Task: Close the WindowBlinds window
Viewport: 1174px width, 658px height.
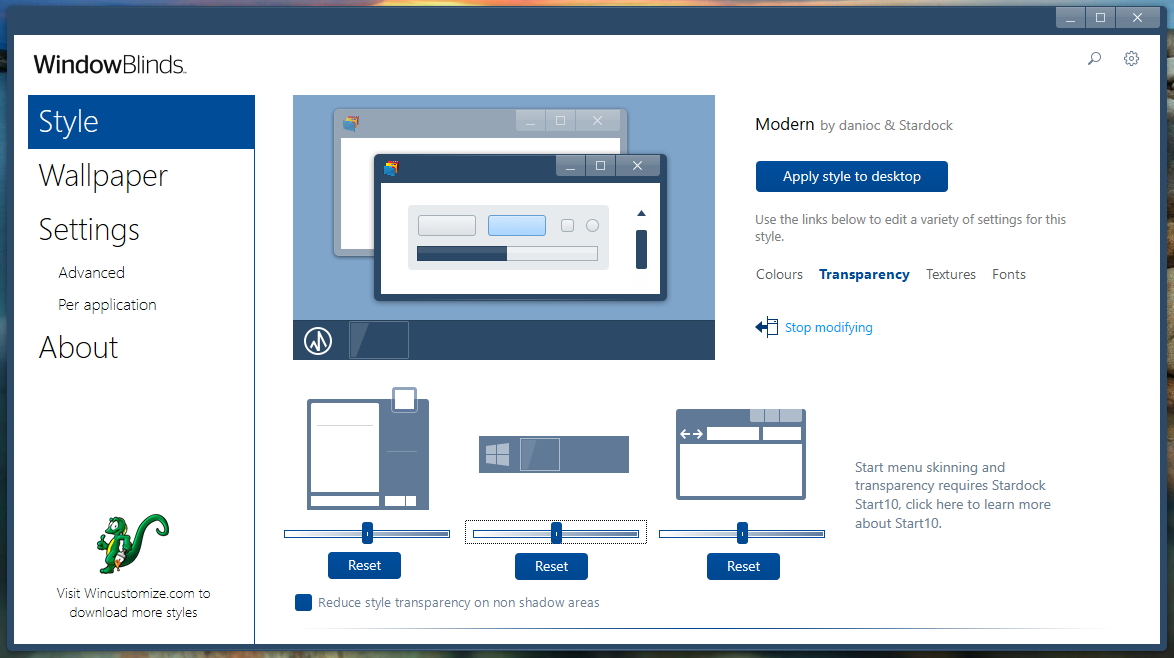Action: [1137, 18]
